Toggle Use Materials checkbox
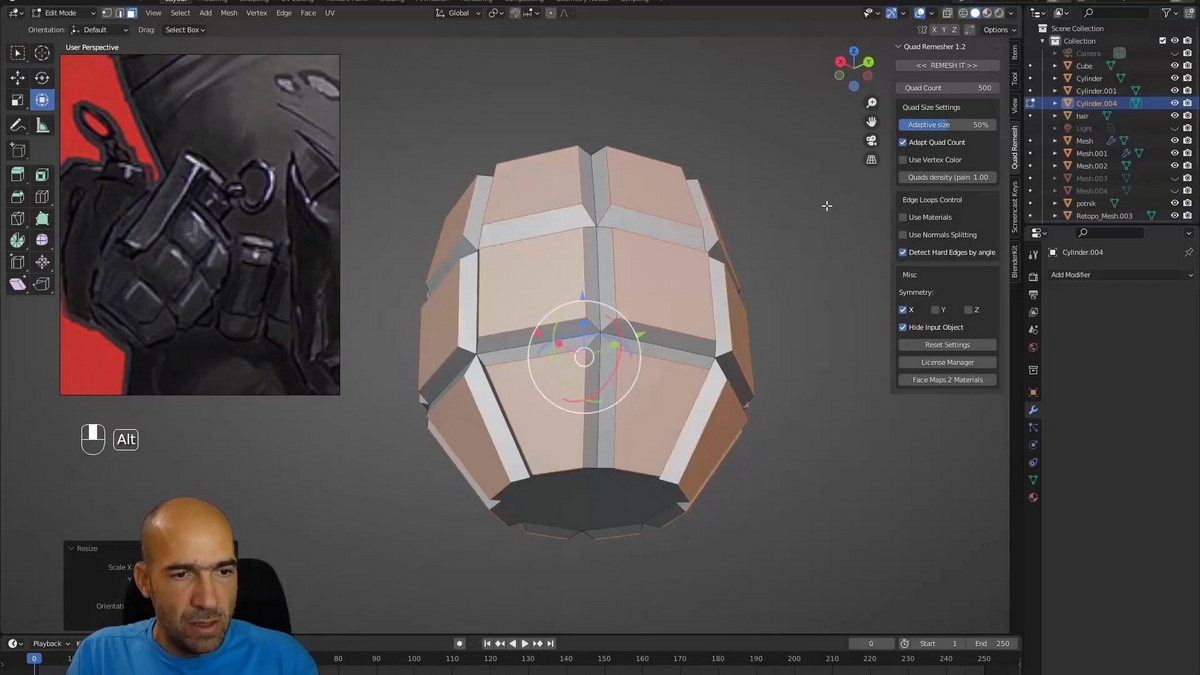 (x=903, y=217)
